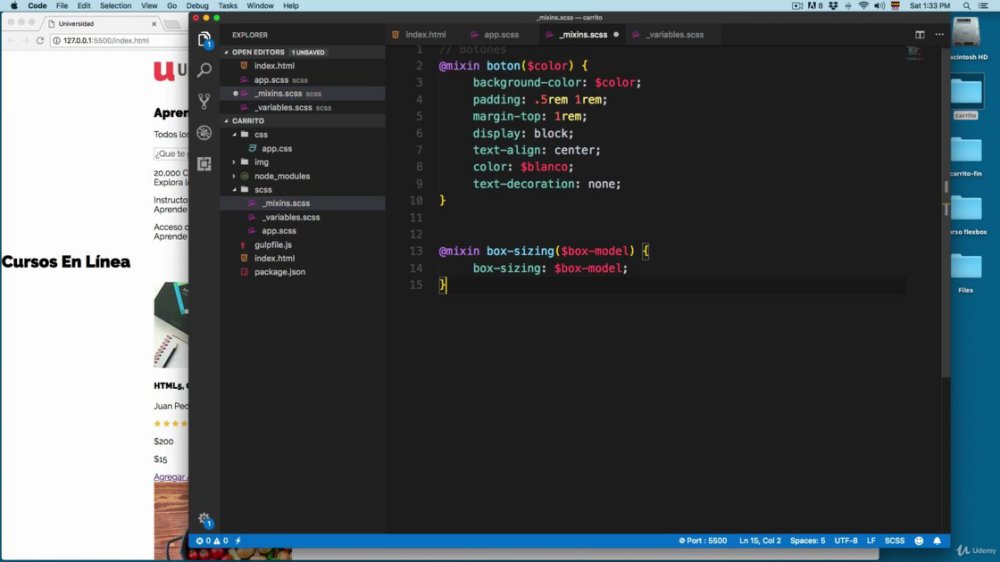This screenshot has height=562, width=1000.
Task: Open the Manage gear at sidebar bottom
Action: click(204, 519)
